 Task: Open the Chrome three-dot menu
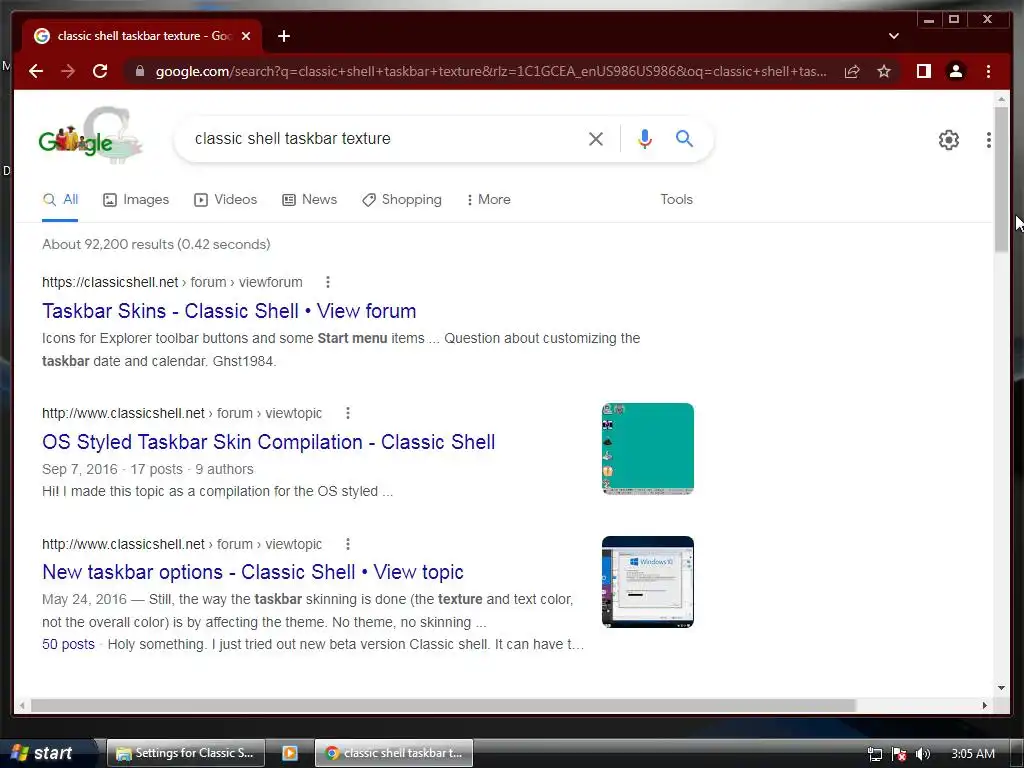tap(988, 71)
